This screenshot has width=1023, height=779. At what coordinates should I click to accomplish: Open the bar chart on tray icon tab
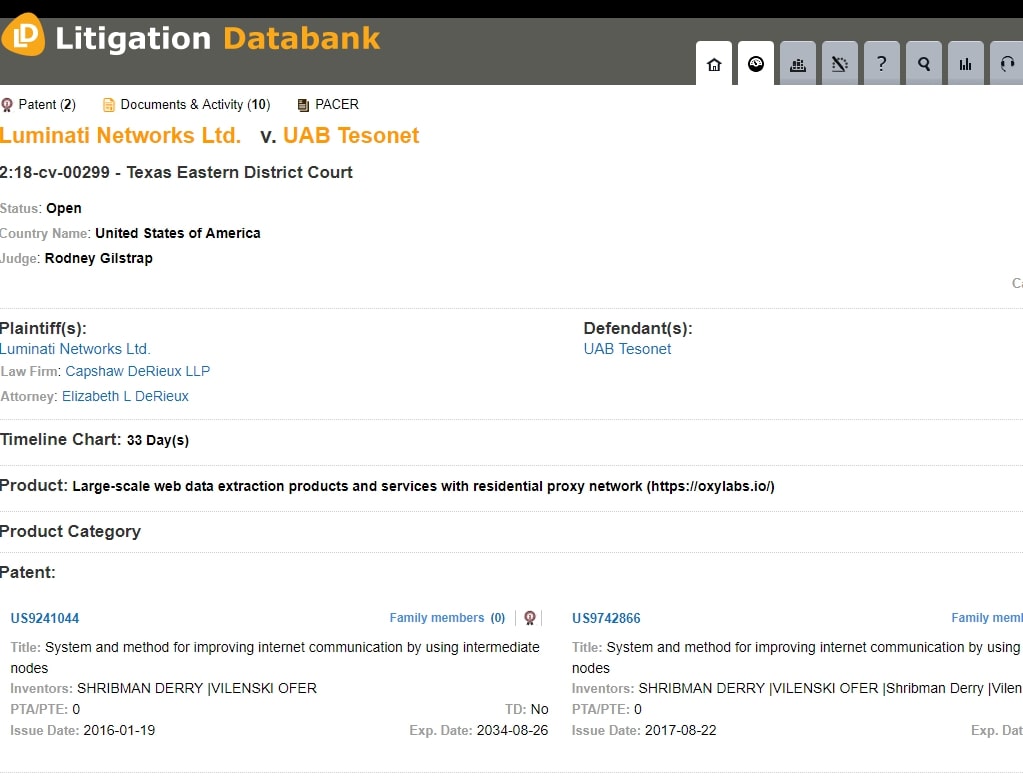[797, 64]
